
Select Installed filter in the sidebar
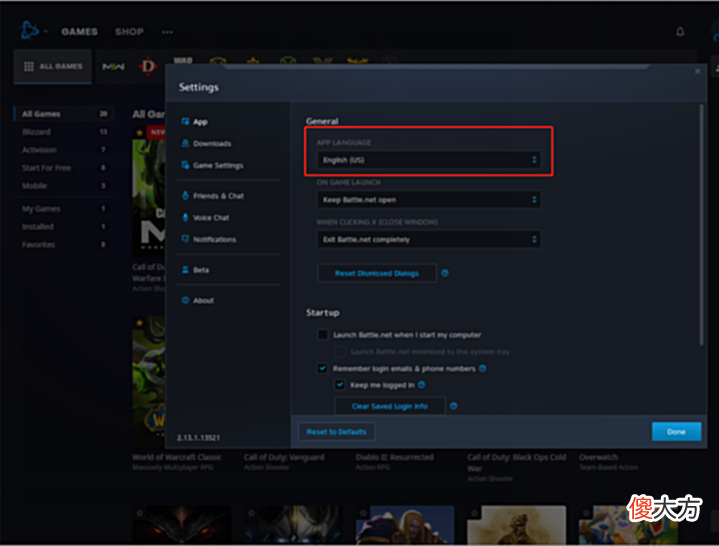[x=64, y=226]
